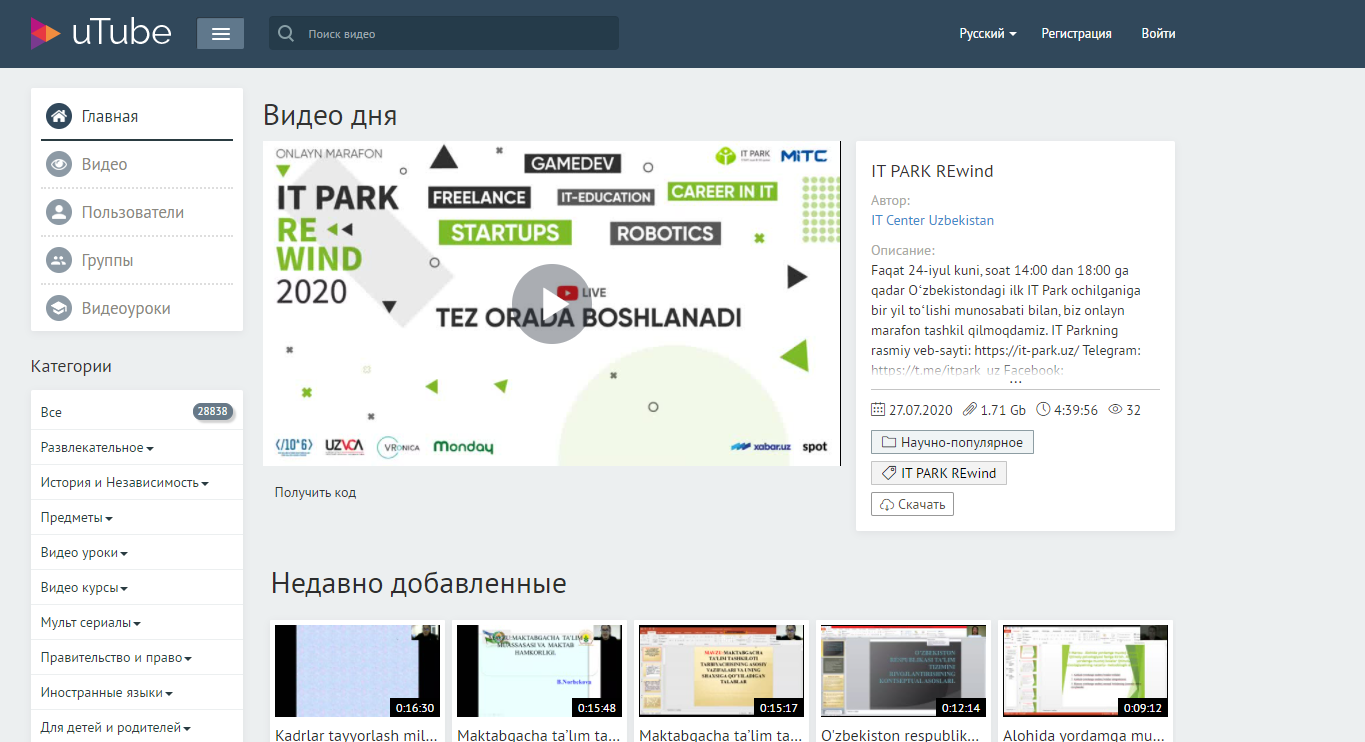Open Главная menu item
1365x742 pixels.
click(x=139, y=116)
